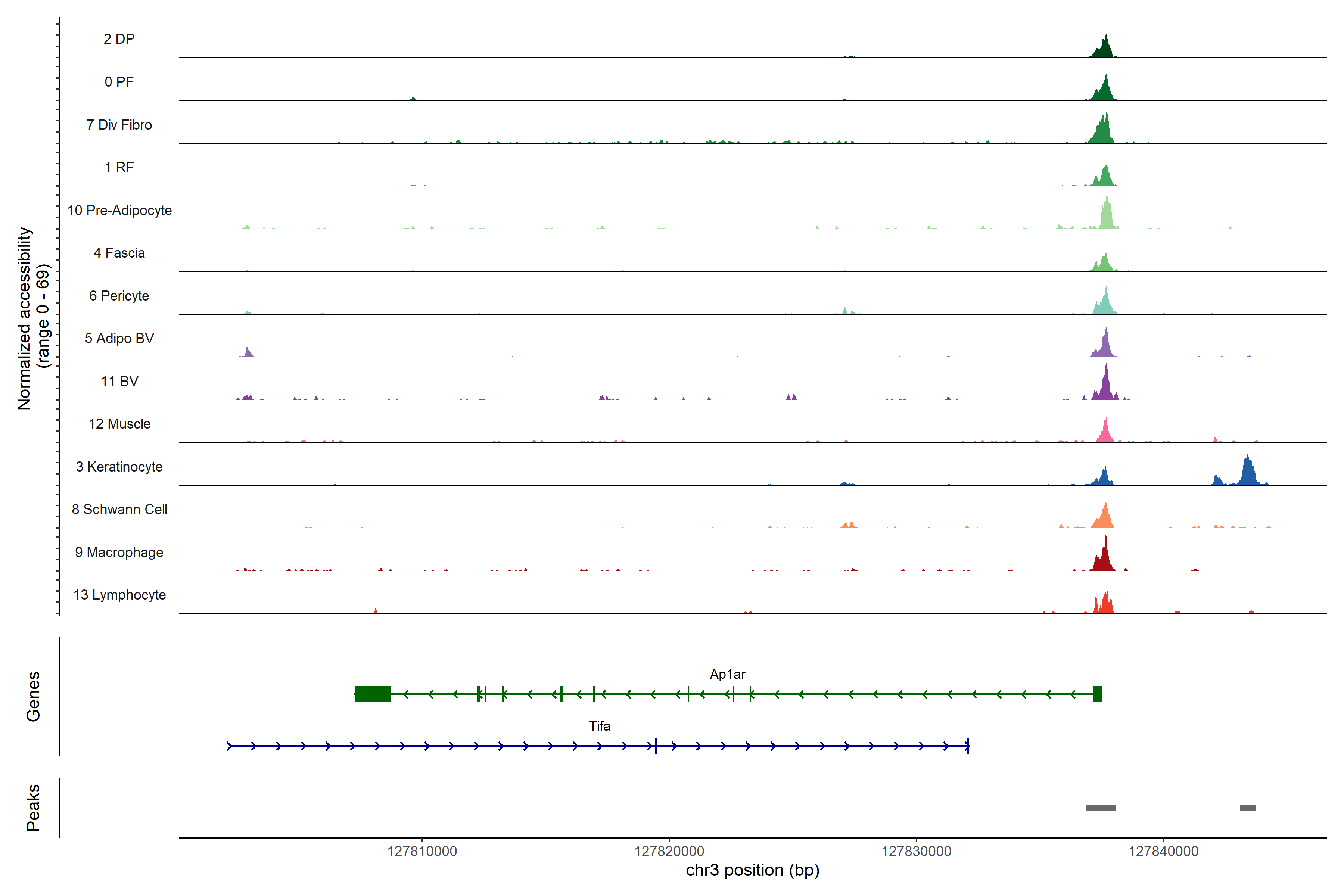This screenshot has height=896, width=1344.
Task: Click the chr3 position (bp) axis title
Action: tap(752, 870)
